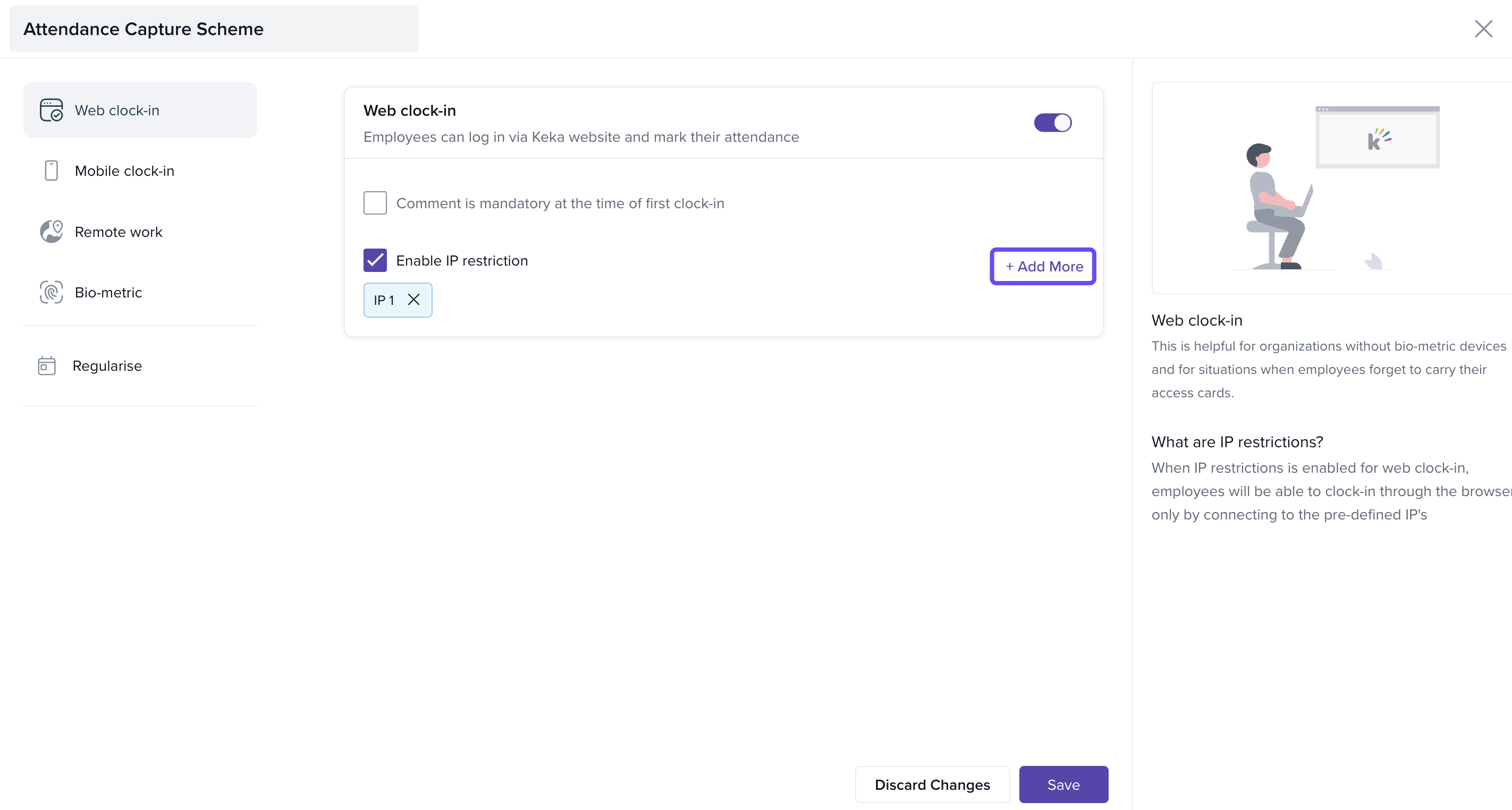Click the IP 1 chip label
This screenshot has height=810, width=1512.
384,300
